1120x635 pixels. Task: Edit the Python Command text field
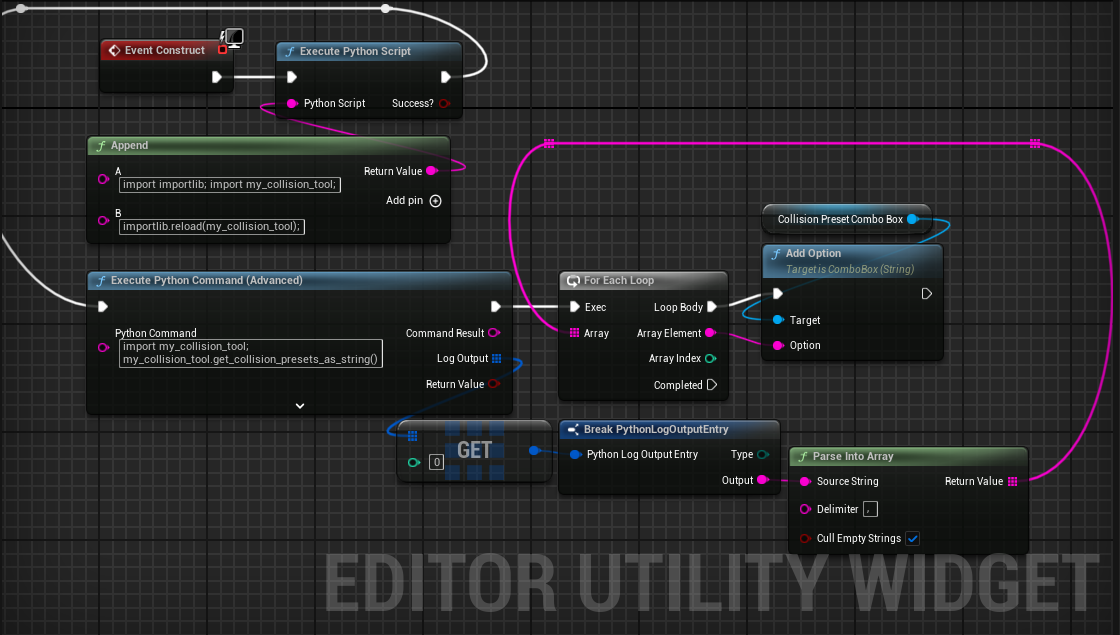pyautogui.click(x=251, y=353)
